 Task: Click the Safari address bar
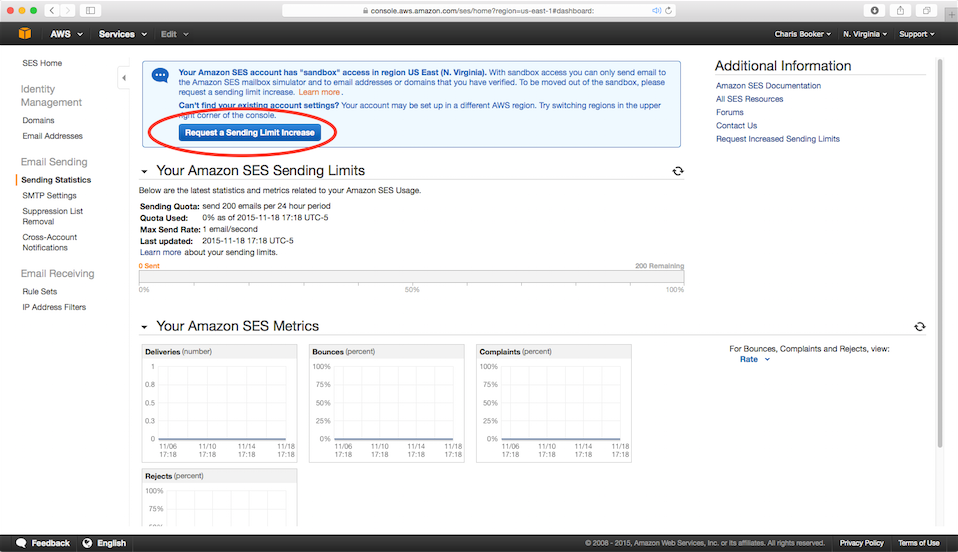[x=478, y=10]
